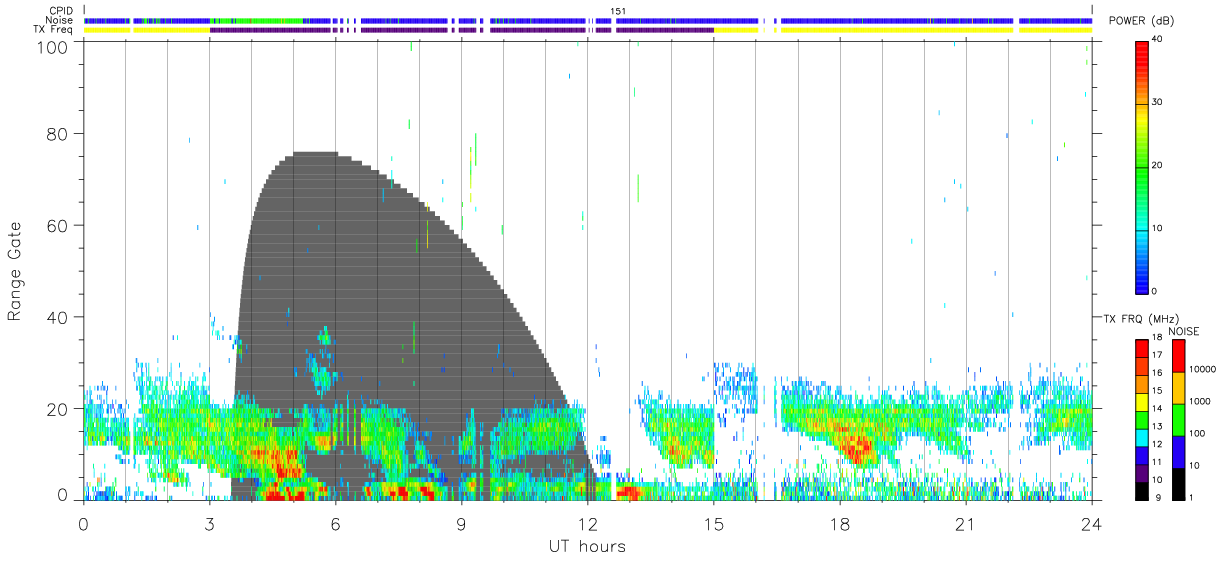Click the 20 tick on Range Gate axis
The image size is (1228, 567).
point(58,409)
